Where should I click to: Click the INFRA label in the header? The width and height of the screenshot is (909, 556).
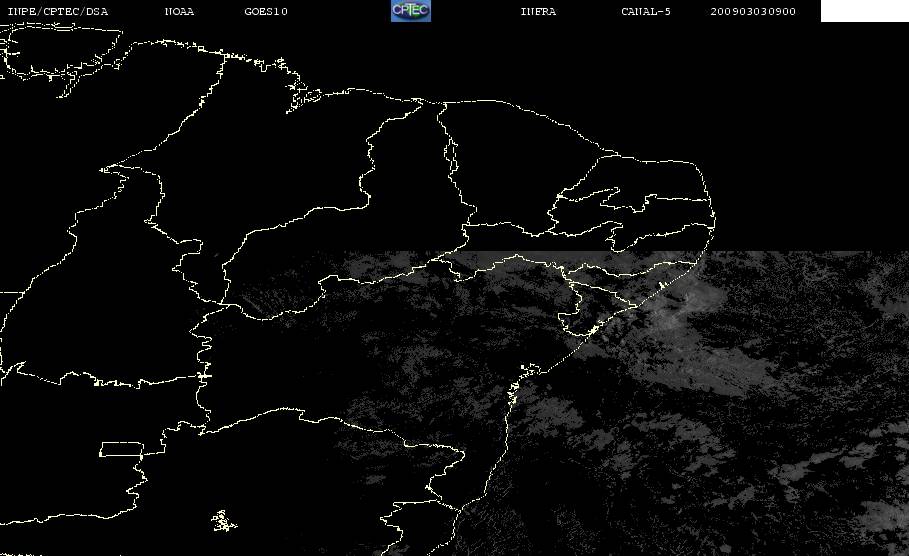[x=539, y=12]
